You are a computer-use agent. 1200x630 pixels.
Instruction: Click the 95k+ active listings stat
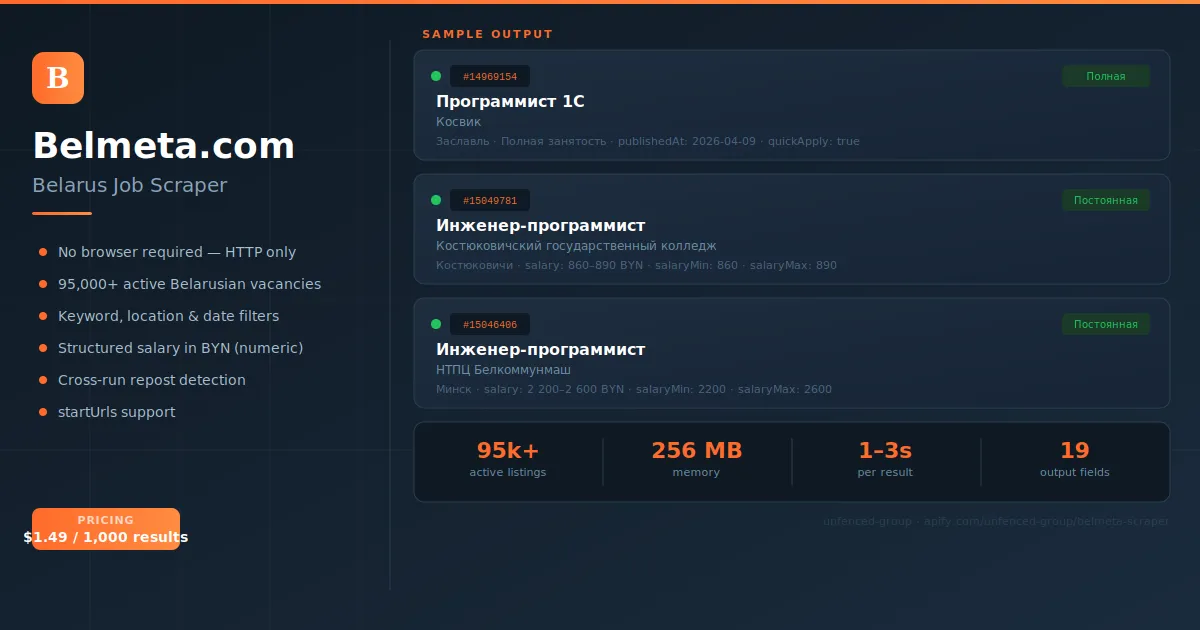[x=508, y=459]
